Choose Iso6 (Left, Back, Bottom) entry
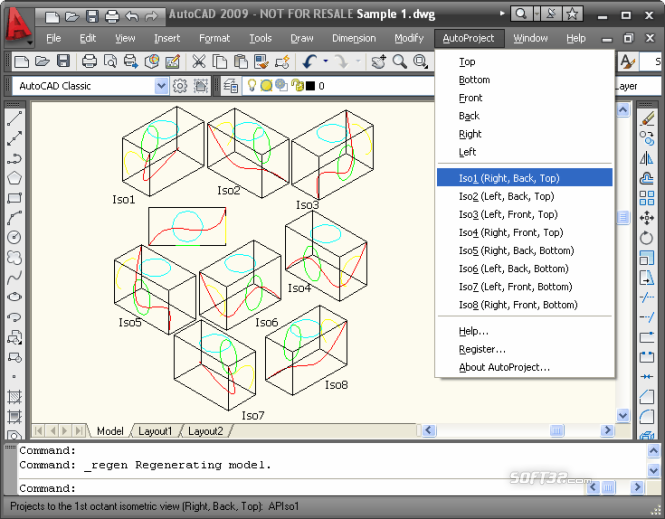Image resolution: width=665 pixels, height=519 pixels. 525,269
